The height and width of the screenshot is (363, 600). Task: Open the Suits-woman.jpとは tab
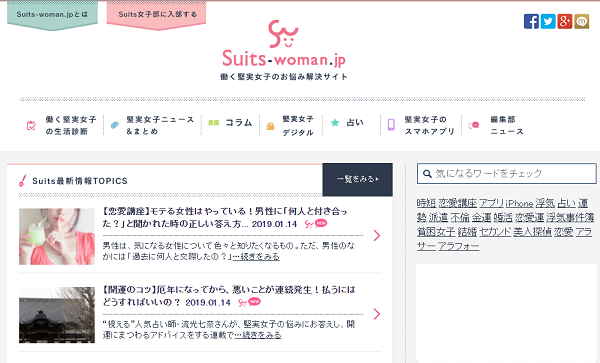52,15
